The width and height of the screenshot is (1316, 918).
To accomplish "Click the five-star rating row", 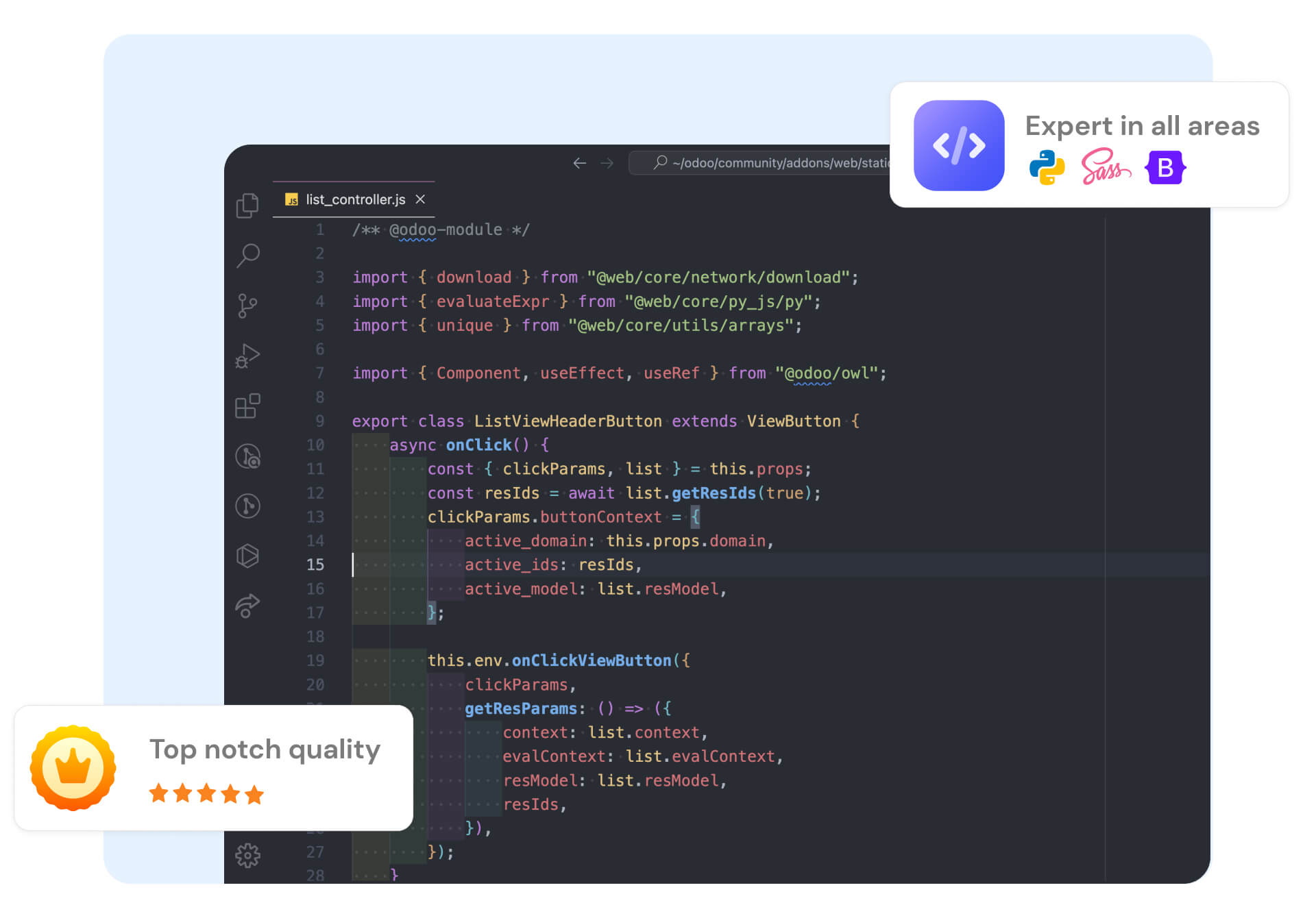I will [x=206, y=794].
